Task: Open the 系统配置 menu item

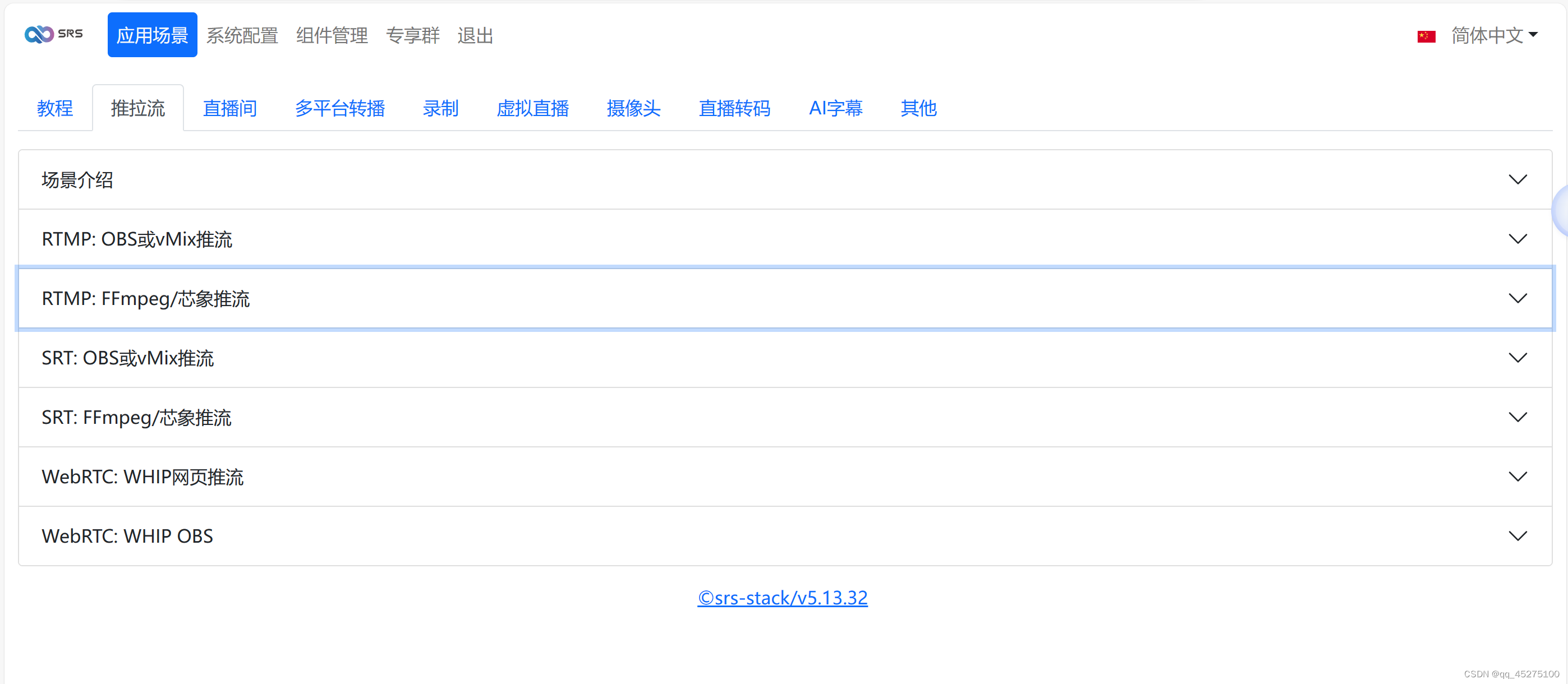Action: tap(242, 35)
